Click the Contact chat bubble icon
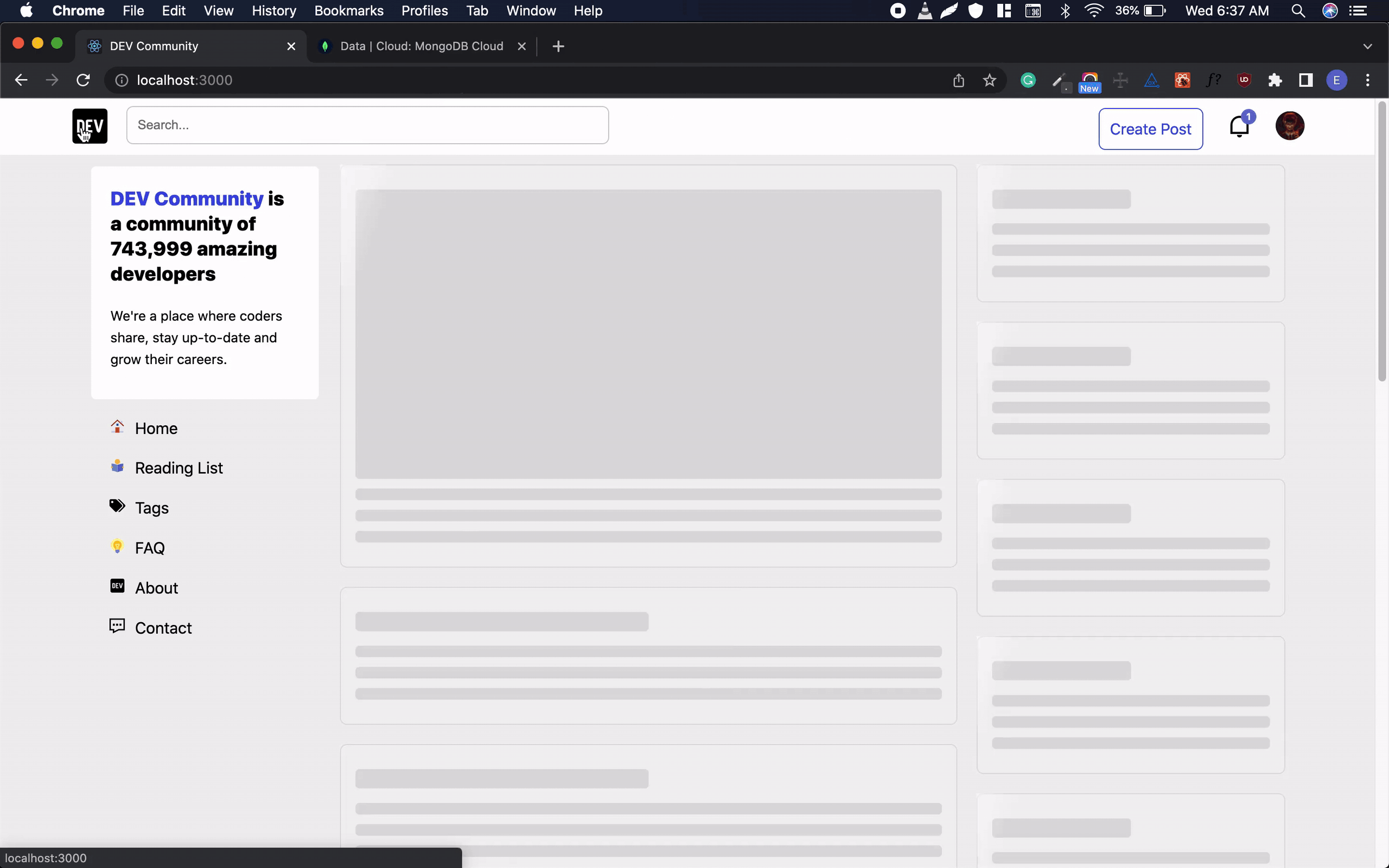This screenshot has height=868, width=1389. tap(117, 626)
